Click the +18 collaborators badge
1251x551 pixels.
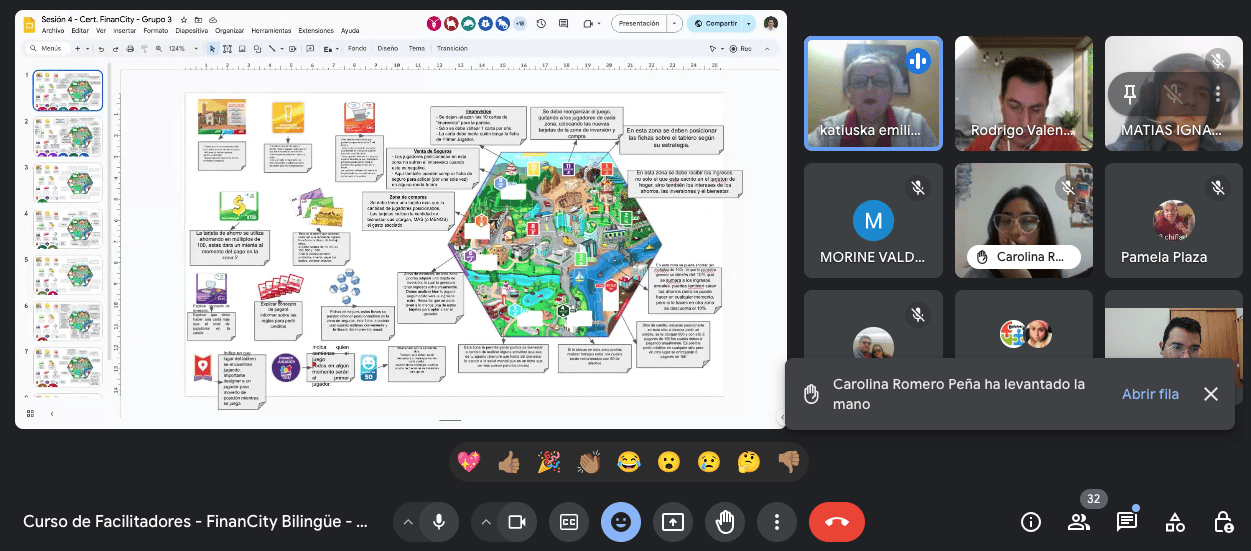[x=520, y=23]
